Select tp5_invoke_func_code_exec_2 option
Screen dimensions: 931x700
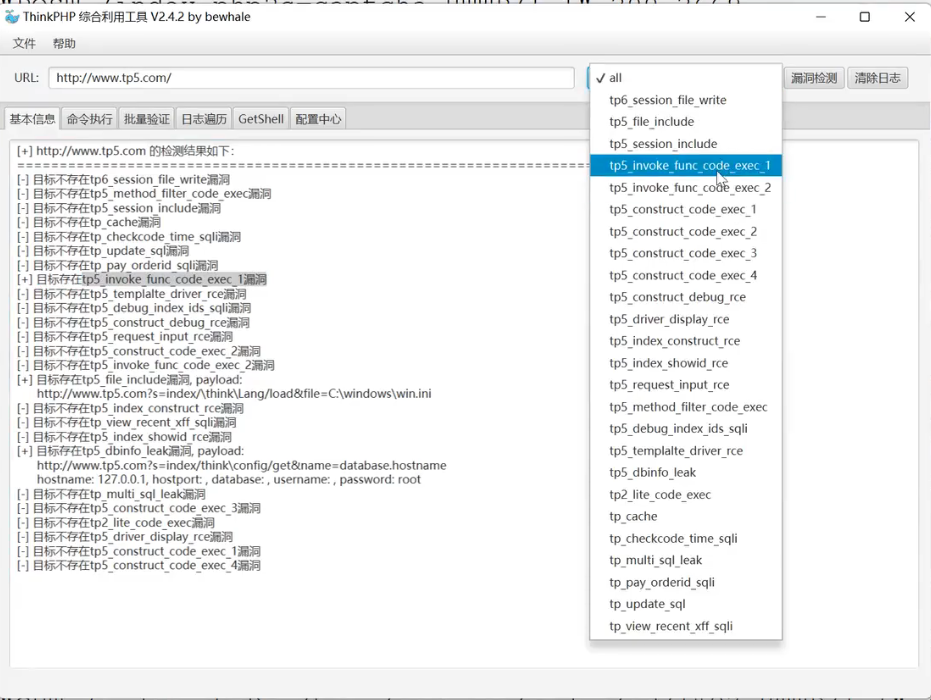click(x=686, y=188)
